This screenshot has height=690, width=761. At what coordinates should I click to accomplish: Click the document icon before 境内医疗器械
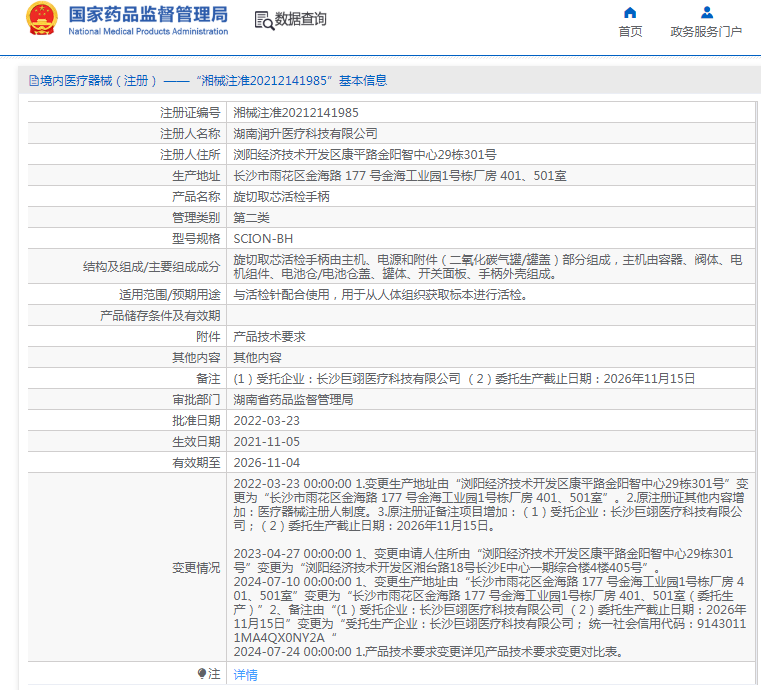pyautogui.click(x=33, y=81)
